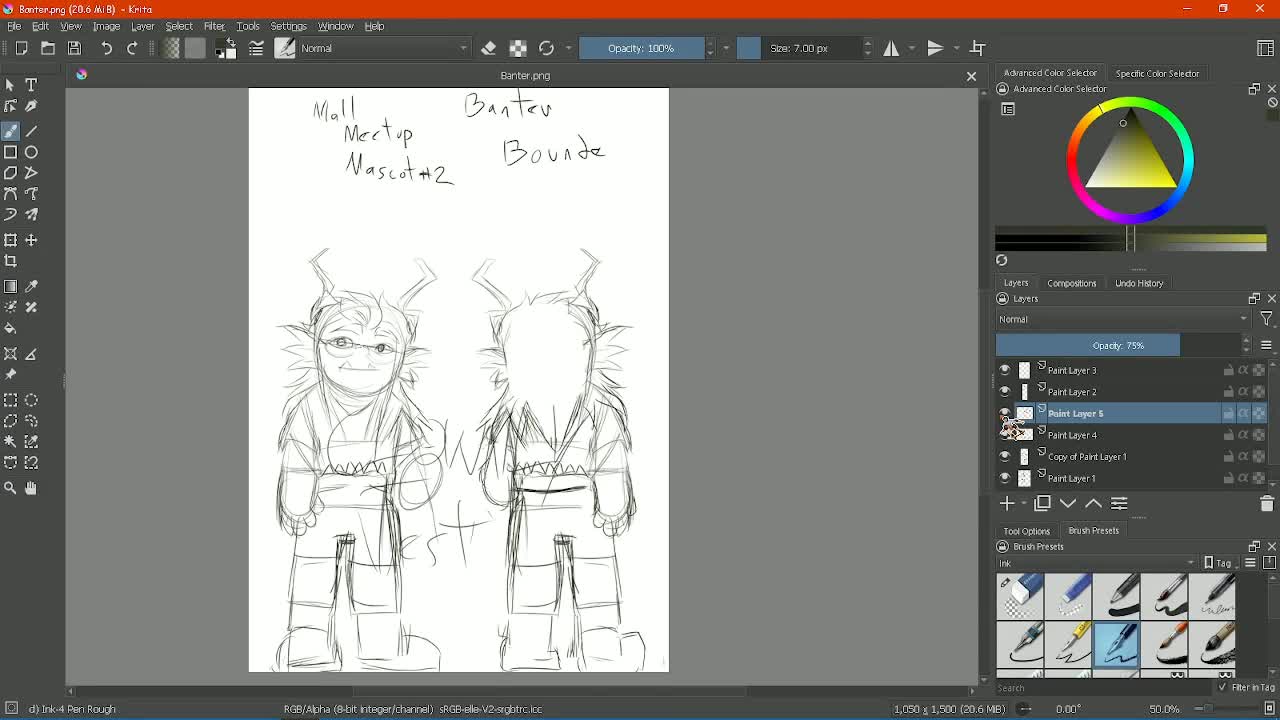Open the brush preset tag dropdown

[x=1097, y=563]
